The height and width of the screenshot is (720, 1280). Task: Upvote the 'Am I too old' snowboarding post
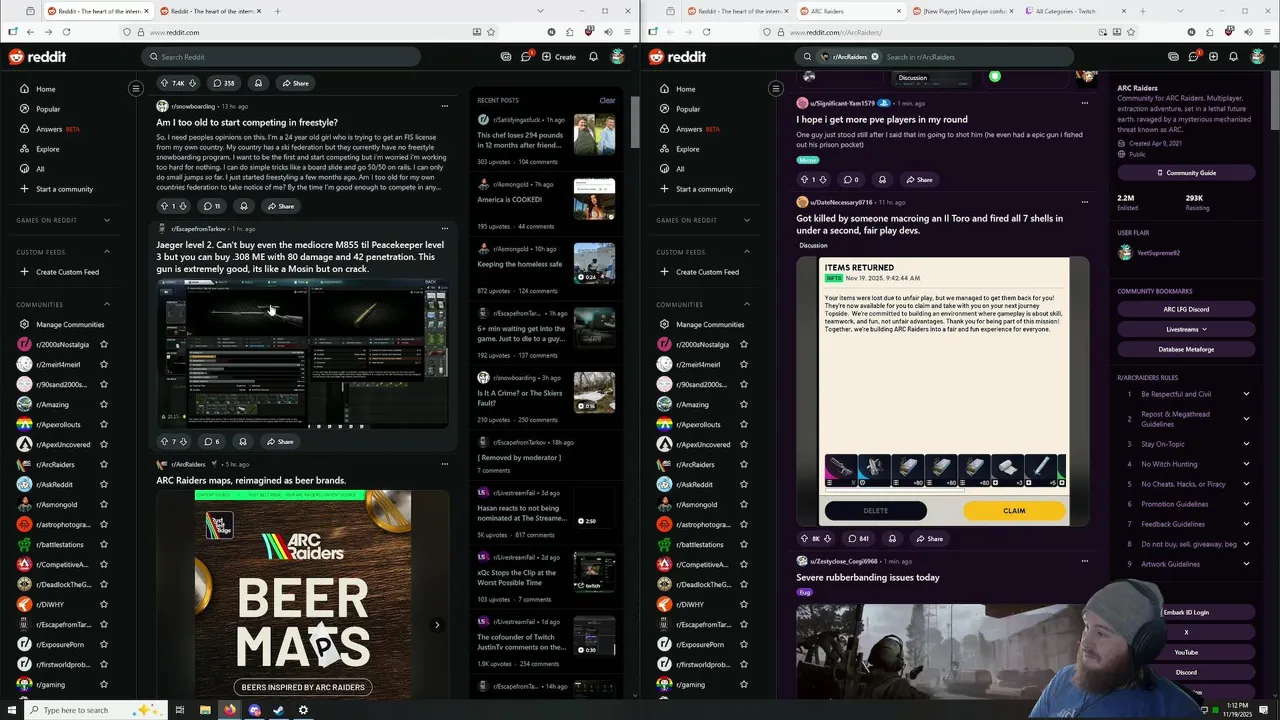[164, 206]
